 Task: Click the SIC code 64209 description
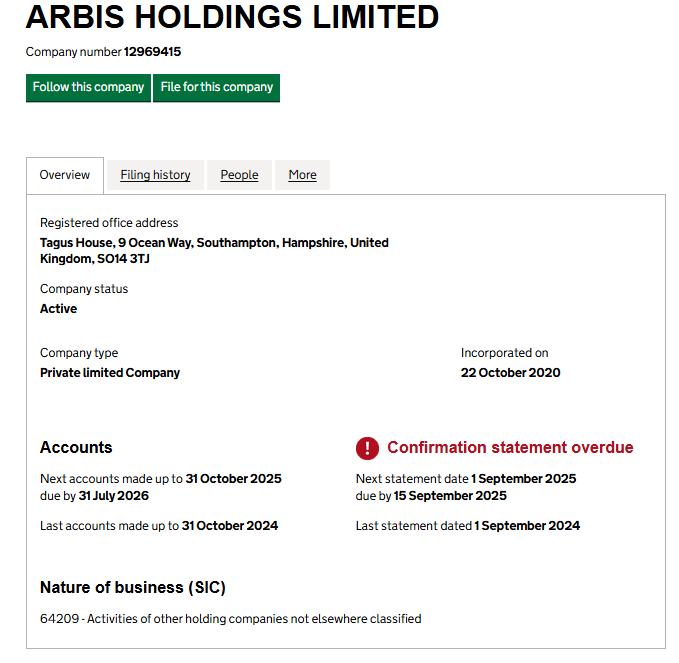tap(230, 619)
